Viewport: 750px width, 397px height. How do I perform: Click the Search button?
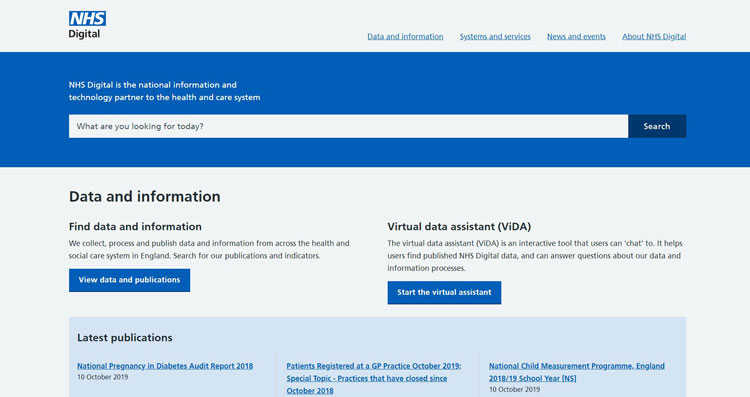(657, 126)
